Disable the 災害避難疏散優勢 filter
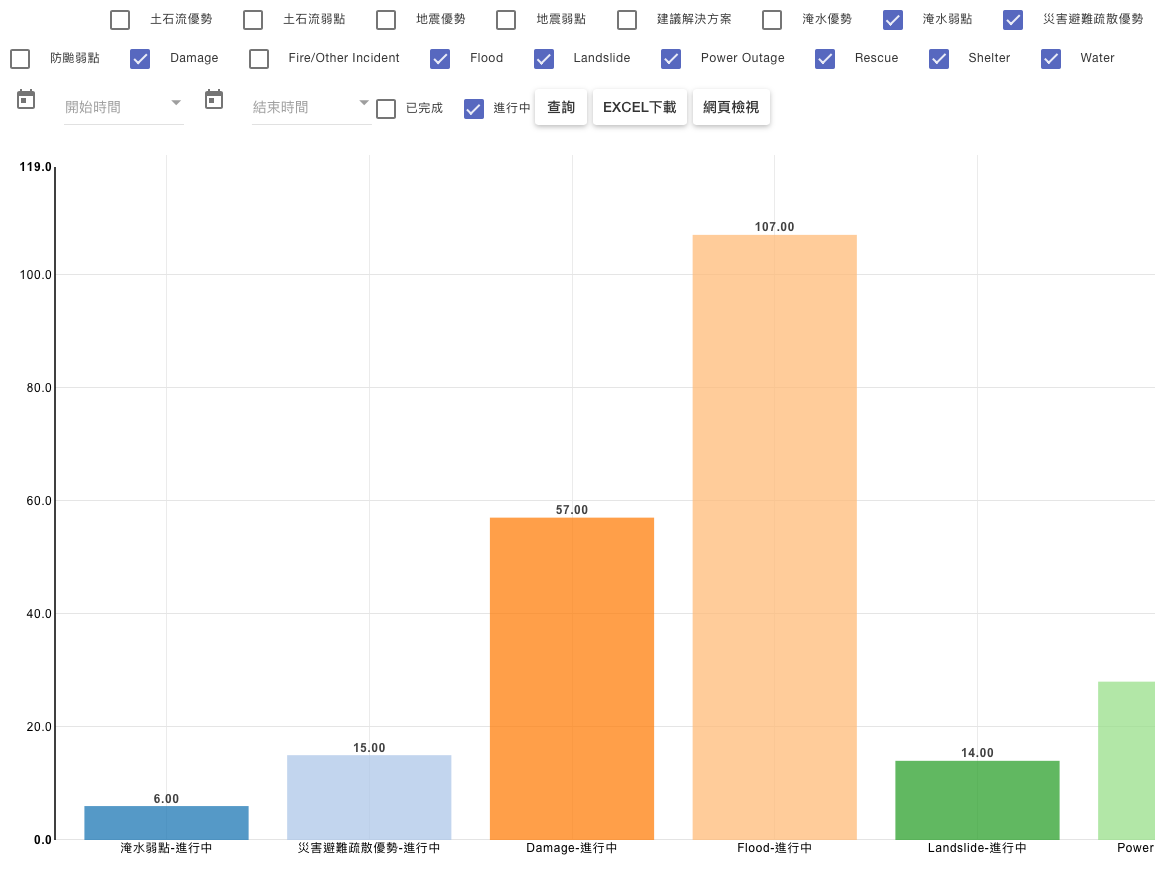Viewport: 1155px width, 887px height. tap(1012, 19)
